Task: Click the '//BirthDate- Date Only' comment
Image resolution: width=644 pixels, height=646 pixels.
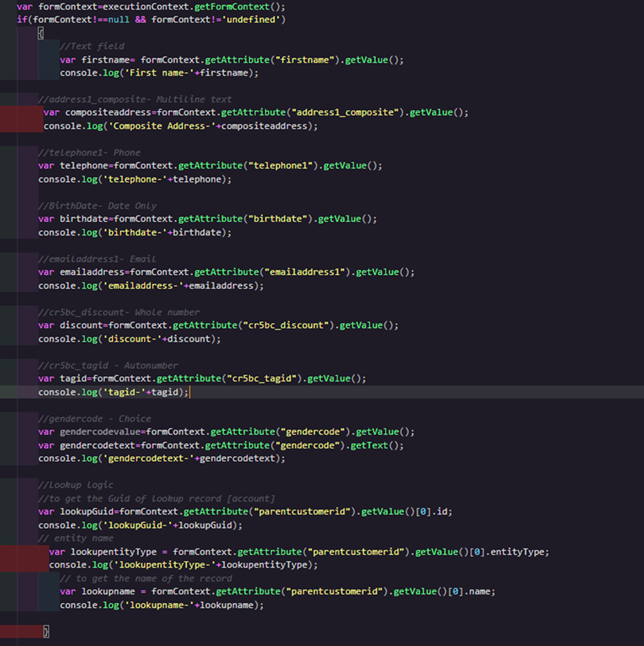Action: click(x=97, y=206)
